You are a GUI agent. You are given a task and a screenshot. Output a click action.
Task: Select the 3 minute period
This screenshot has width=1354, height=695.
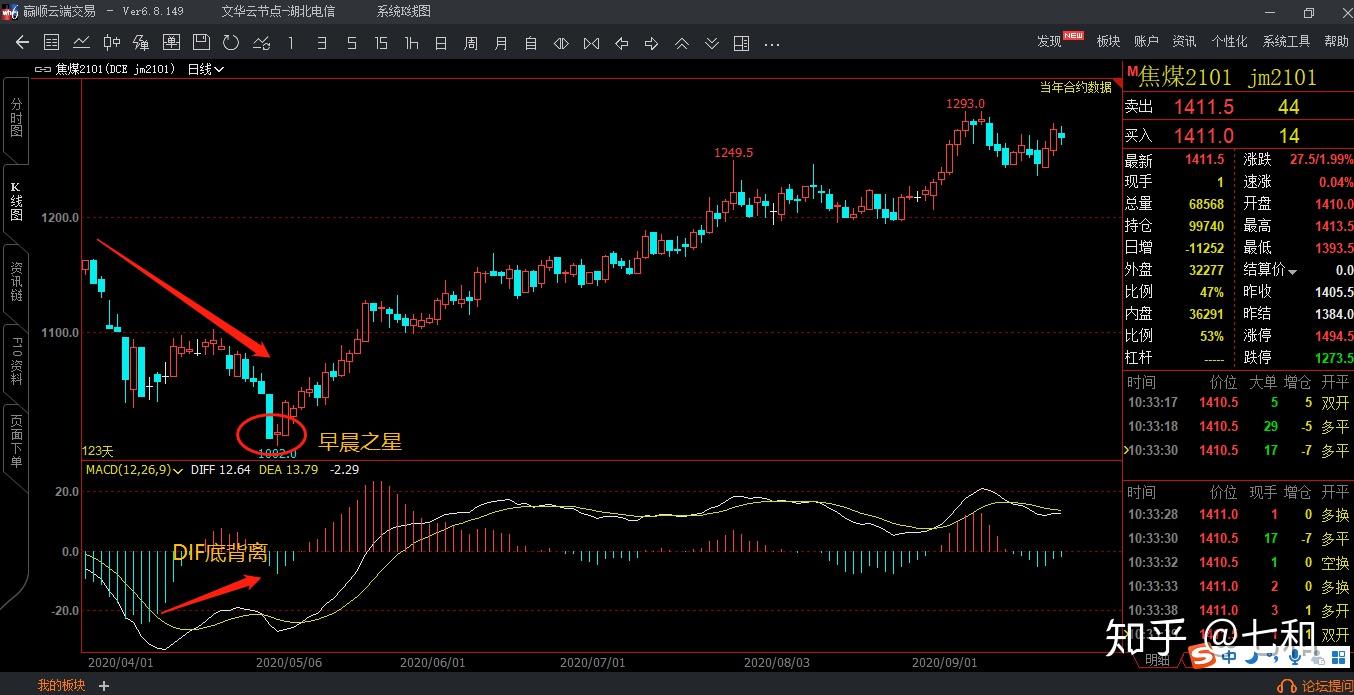tap(321, 43)
